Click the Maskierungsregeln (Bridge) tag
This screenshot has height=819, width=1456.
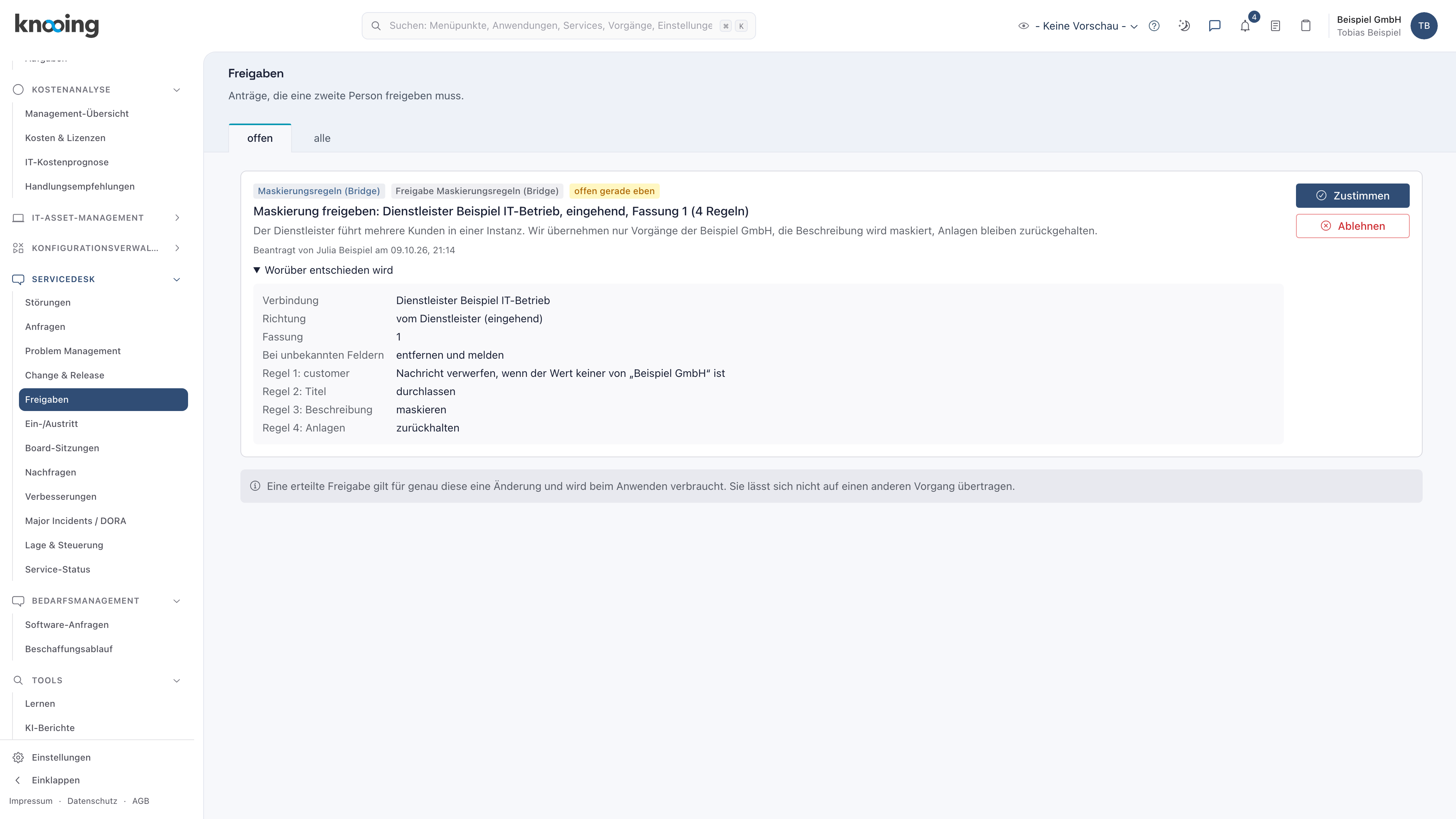pos(319,191)
